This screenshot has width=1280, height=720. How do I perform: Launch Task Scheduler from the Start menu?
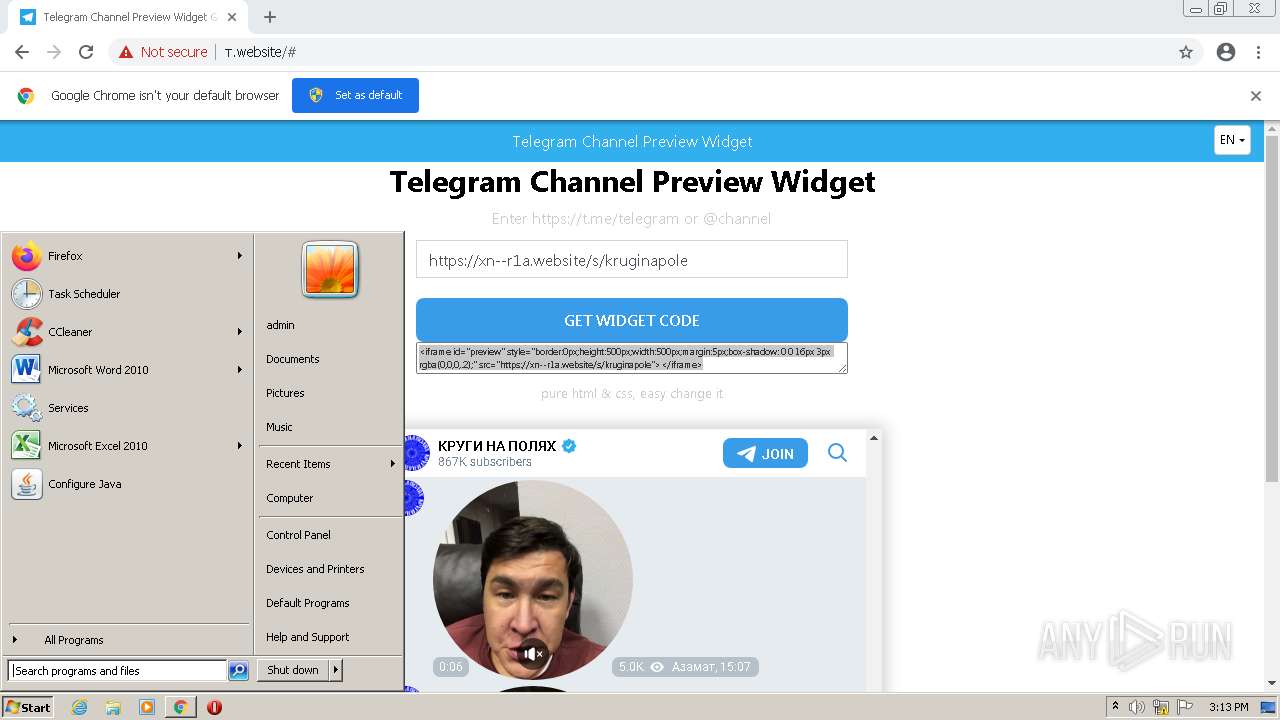pos(127,294)
